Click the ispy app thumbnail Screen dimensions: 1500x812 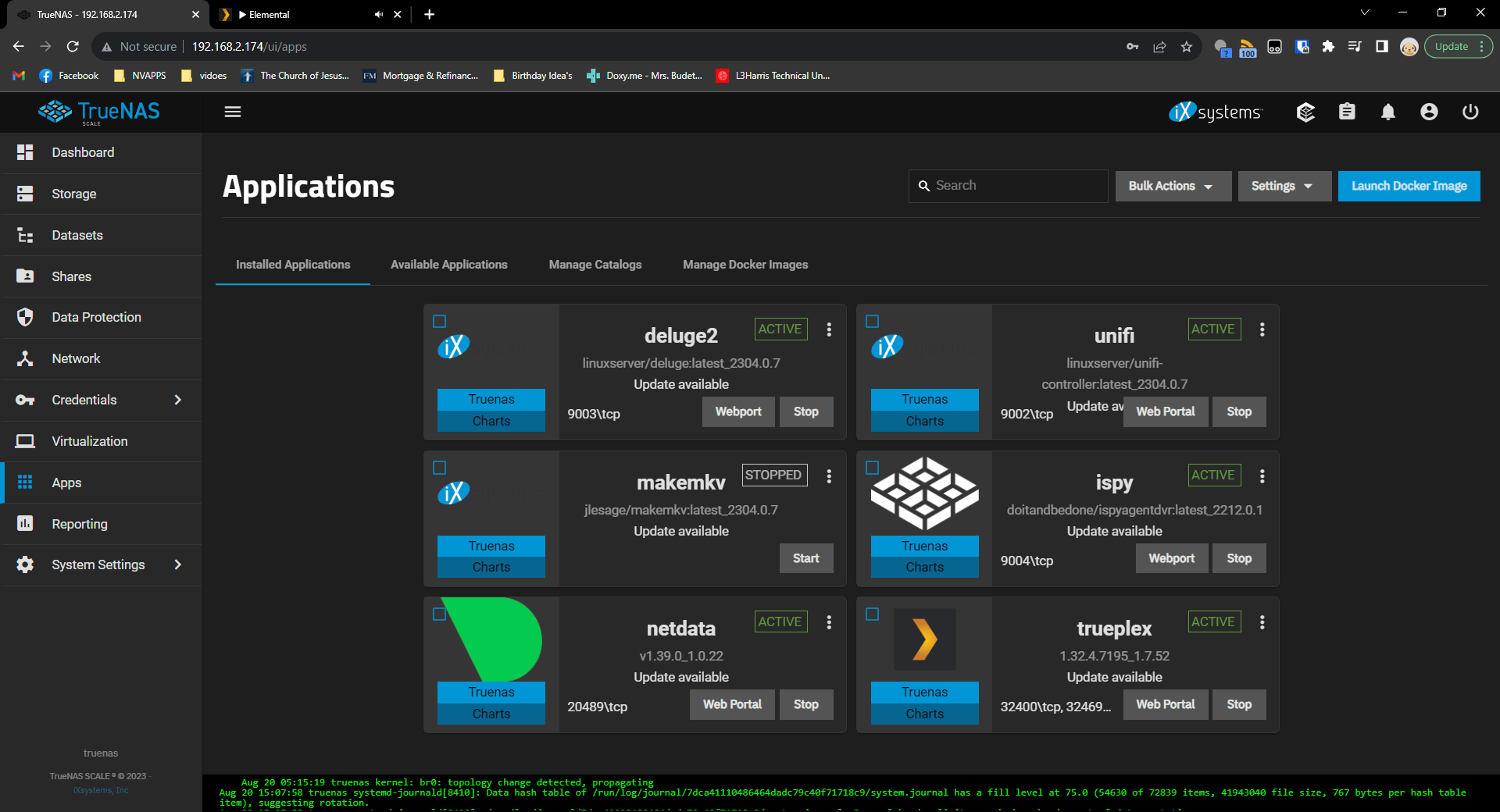pos(925,493)
